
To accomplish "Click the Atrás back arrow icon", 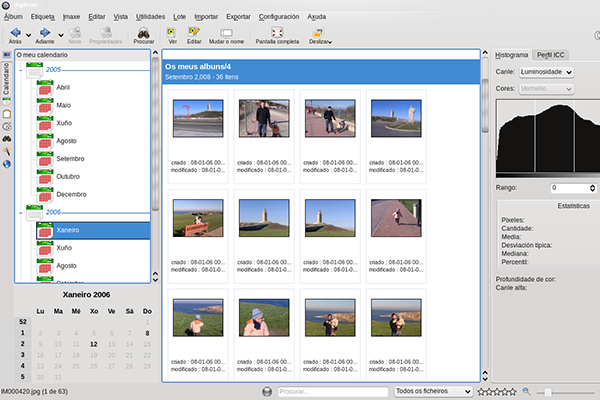I will [14, 33].
